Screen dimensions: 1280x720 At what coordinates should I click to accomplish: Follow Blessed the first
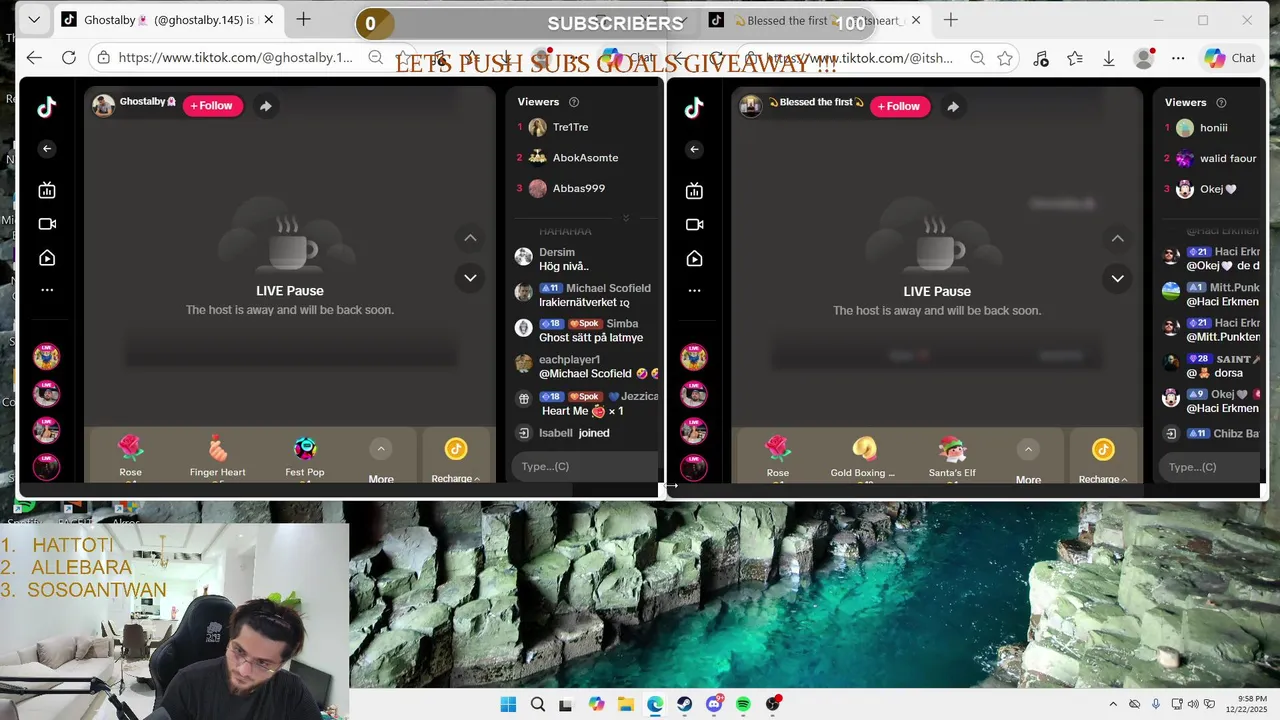coord(899,106)
